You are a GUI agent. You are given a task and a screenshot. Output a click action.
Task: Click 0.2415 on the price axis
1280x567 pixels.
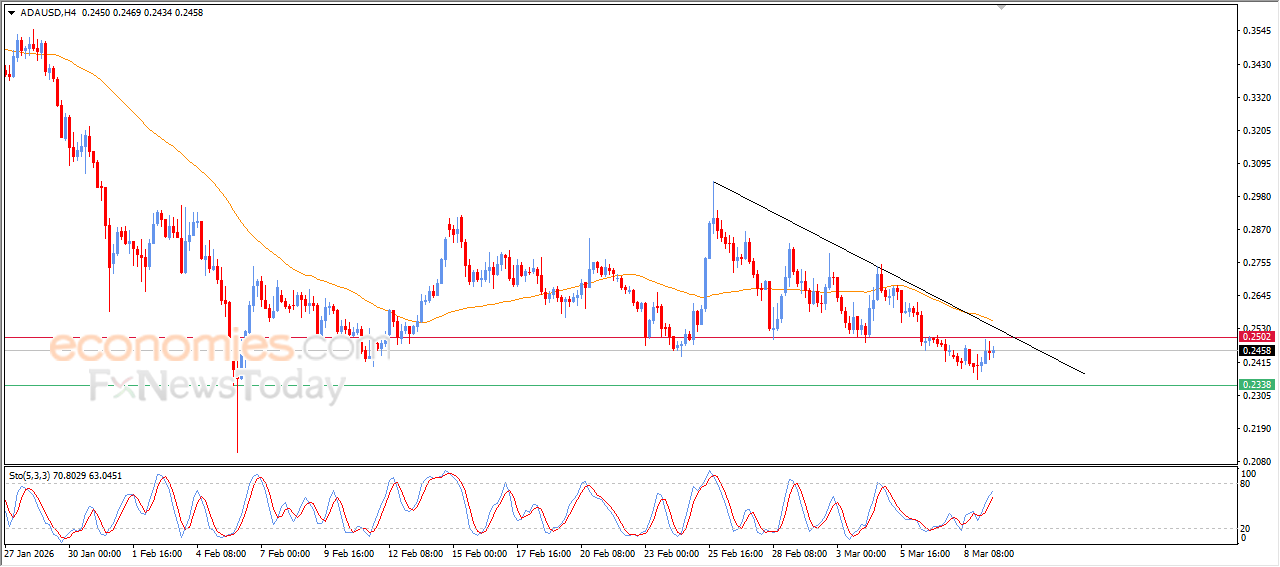pos(1257,362)
